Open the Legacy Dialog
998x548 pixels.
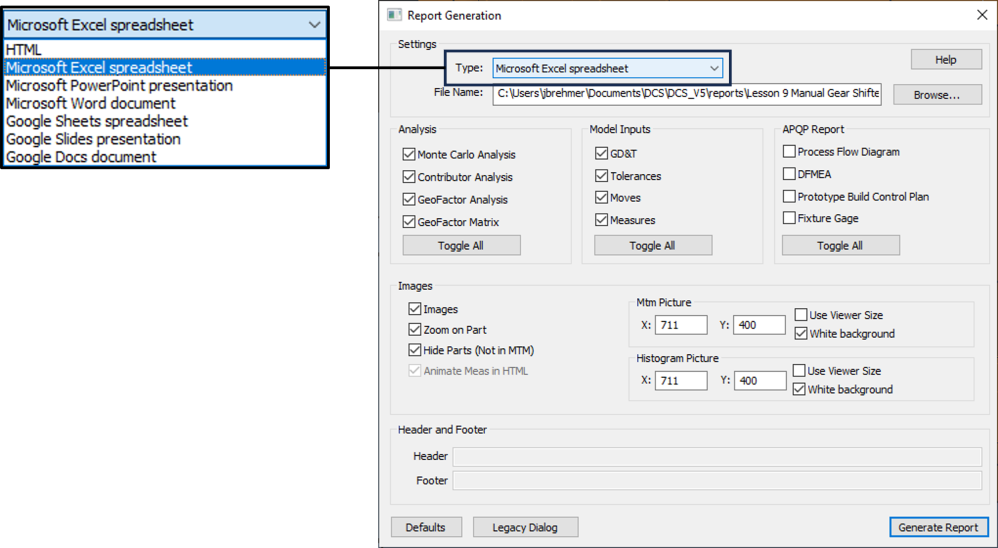525,528
